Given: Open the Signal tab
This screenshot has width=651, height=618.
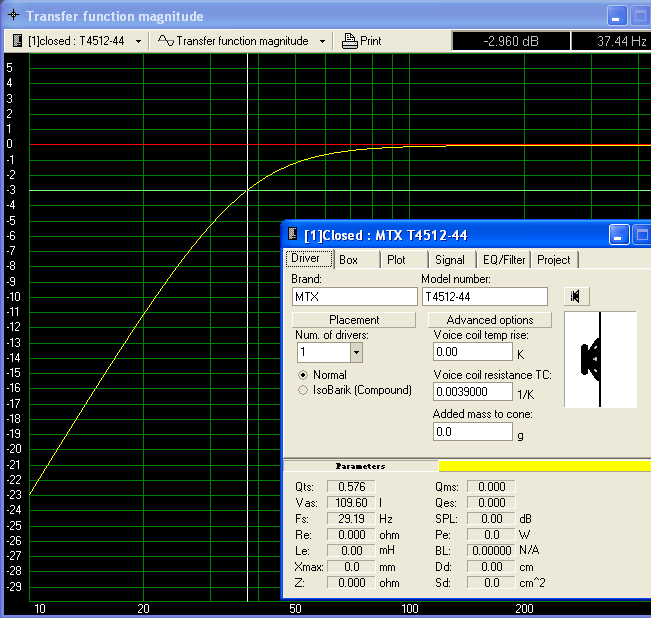Looking at the screenshot, I should 453,260.
